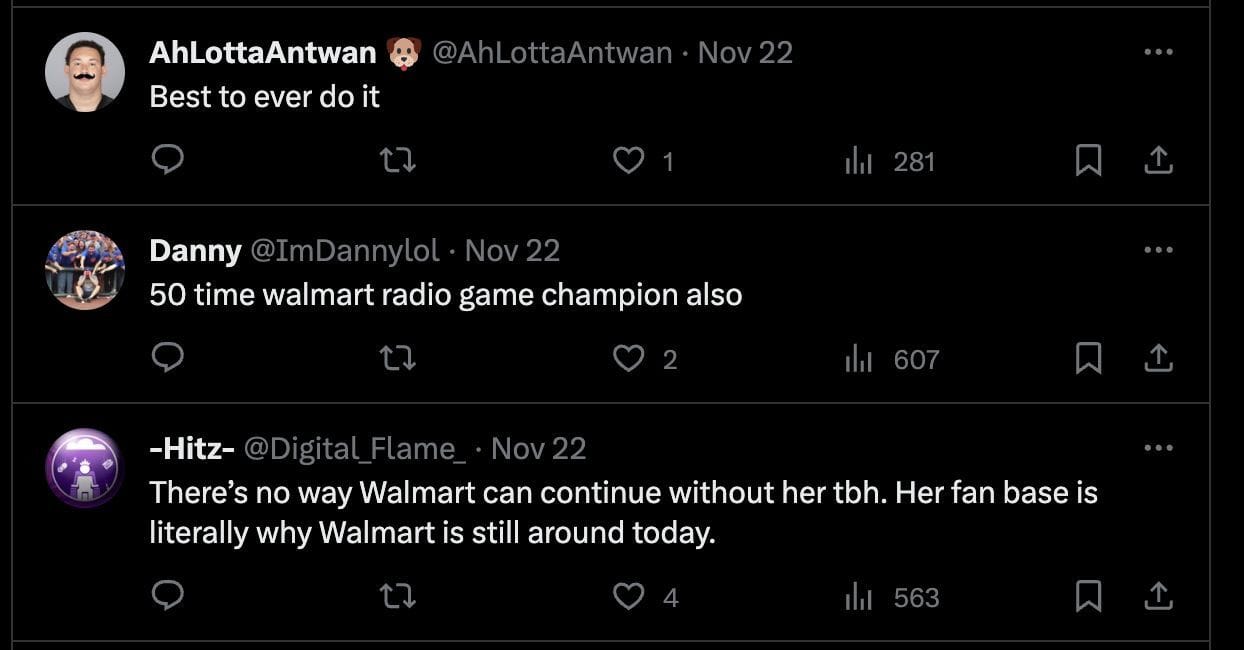Viewport: 1244px width, 650px height.
Task: Repost AhLottaAntwan's "Best to ever do it" tweet
Action: (398, 160)
